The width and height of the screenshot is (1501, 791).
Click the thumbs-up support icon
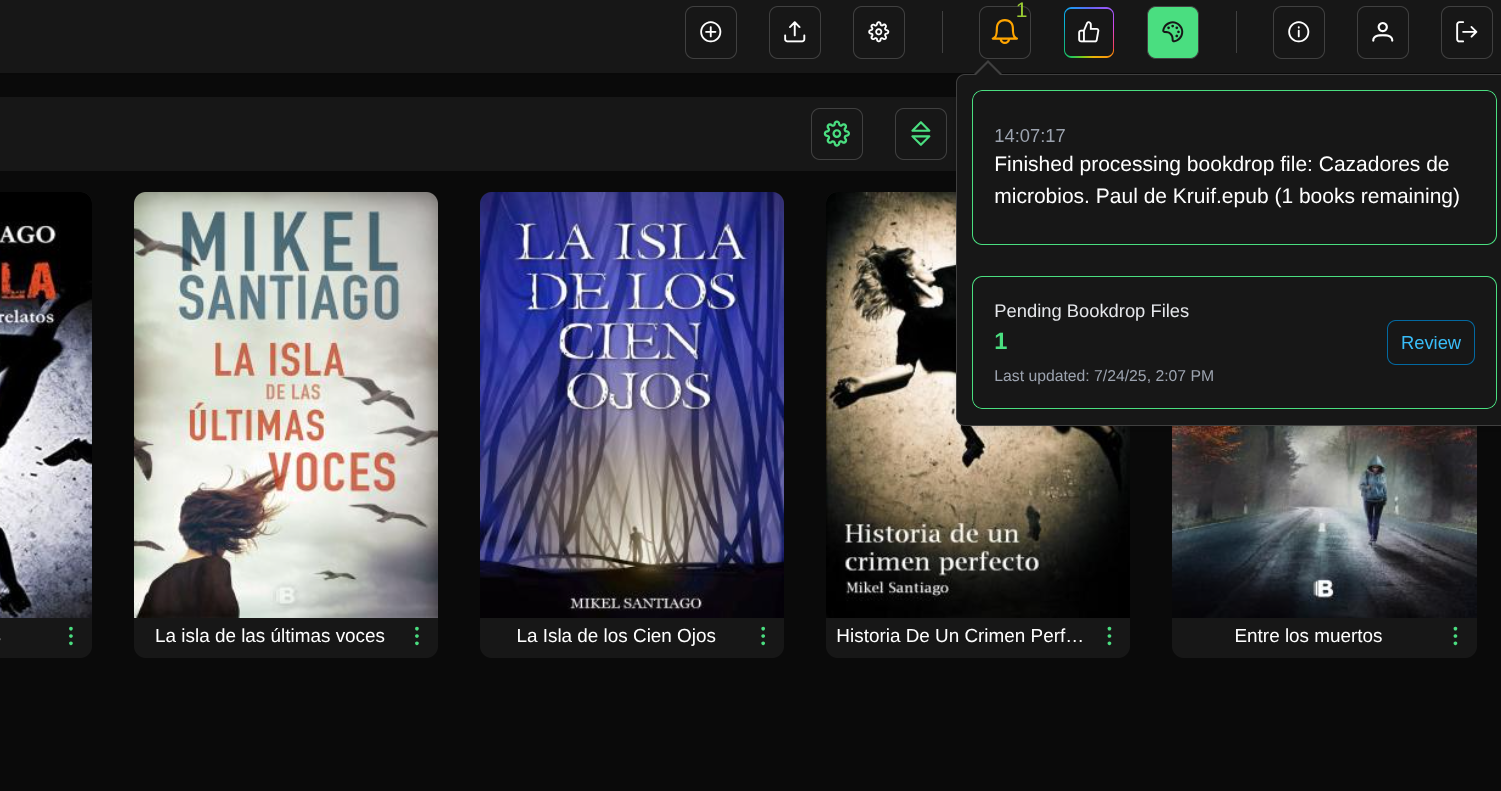[1089, 32]
